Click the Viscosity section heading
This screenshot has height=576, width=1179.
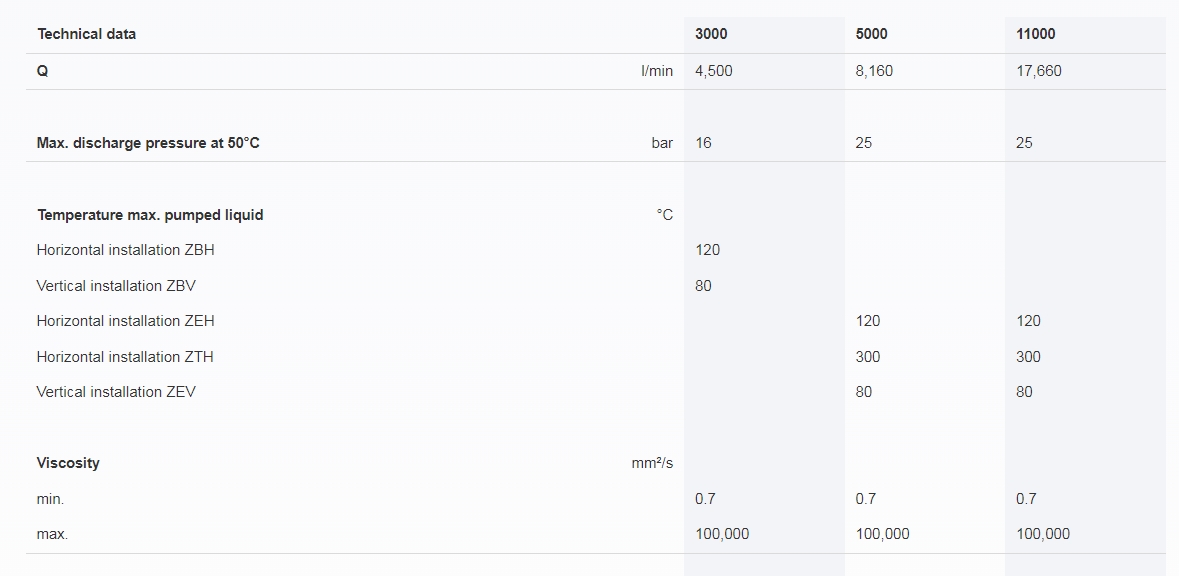[68, 463]
